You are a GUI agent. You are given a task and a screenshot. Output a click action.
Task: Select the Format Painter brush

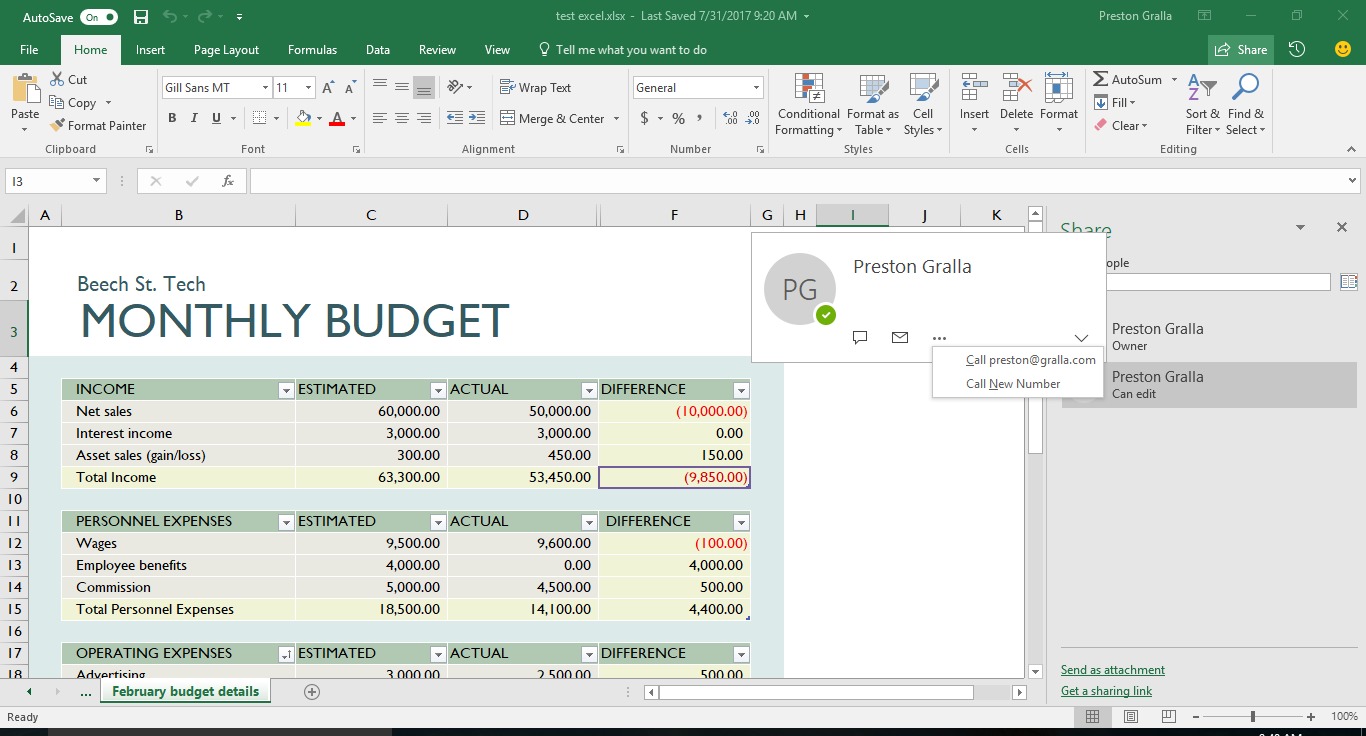coord(57,125)
